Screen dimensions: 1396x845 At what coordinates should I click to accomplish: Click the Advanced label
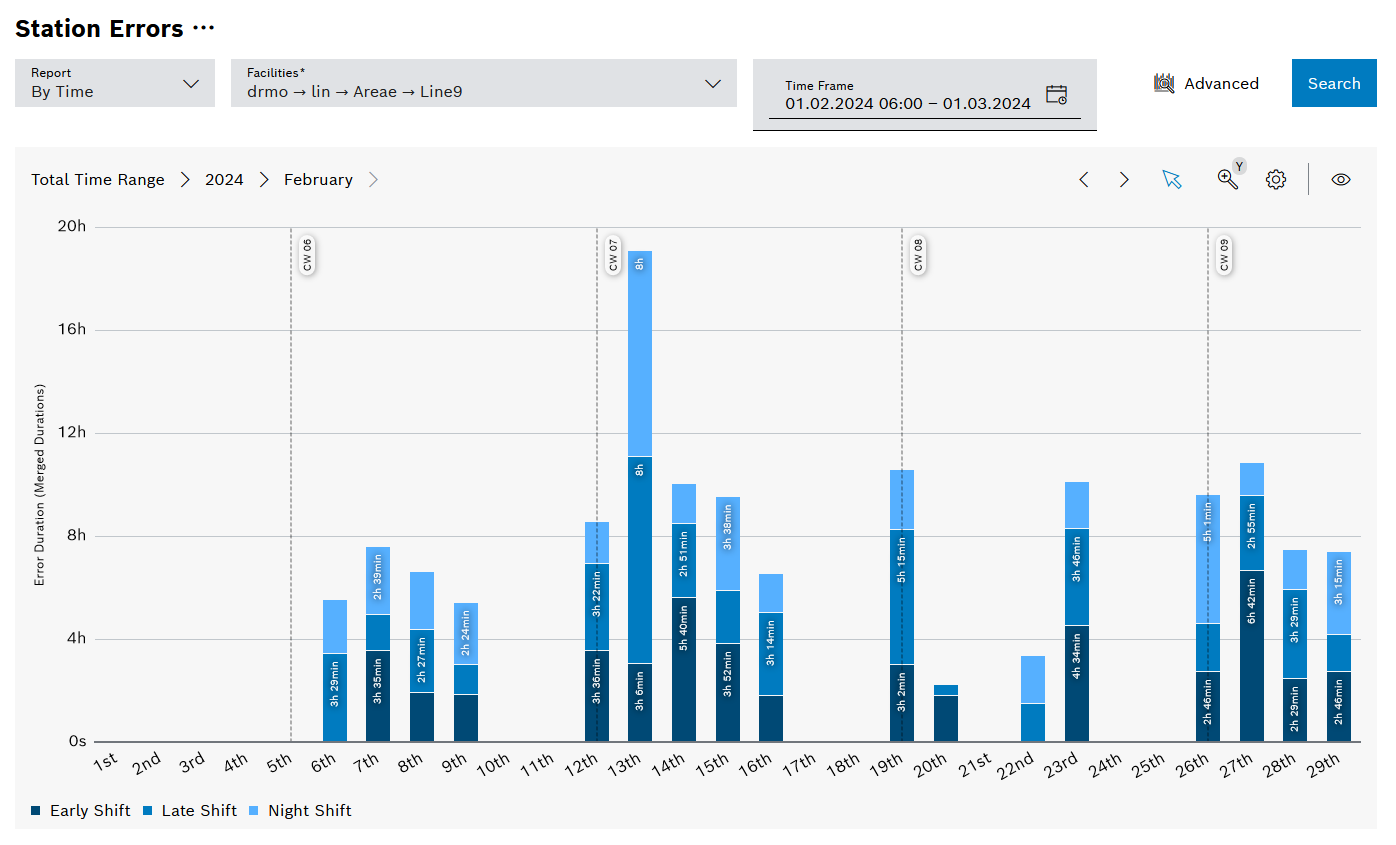pyautogui.click(x=1221, y=83)
